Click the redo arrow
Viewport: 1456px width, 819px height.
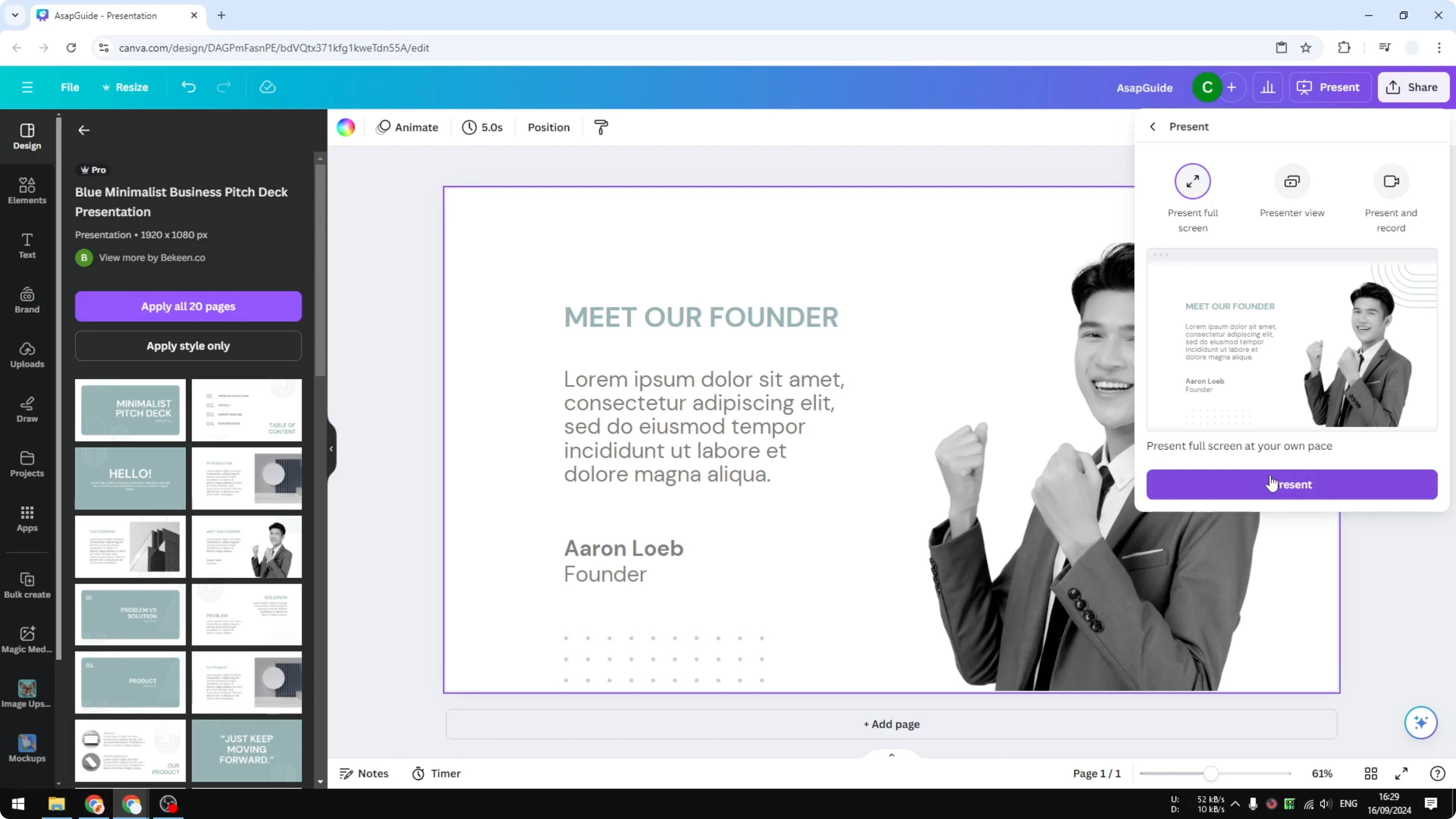click(x=224, y=87)
